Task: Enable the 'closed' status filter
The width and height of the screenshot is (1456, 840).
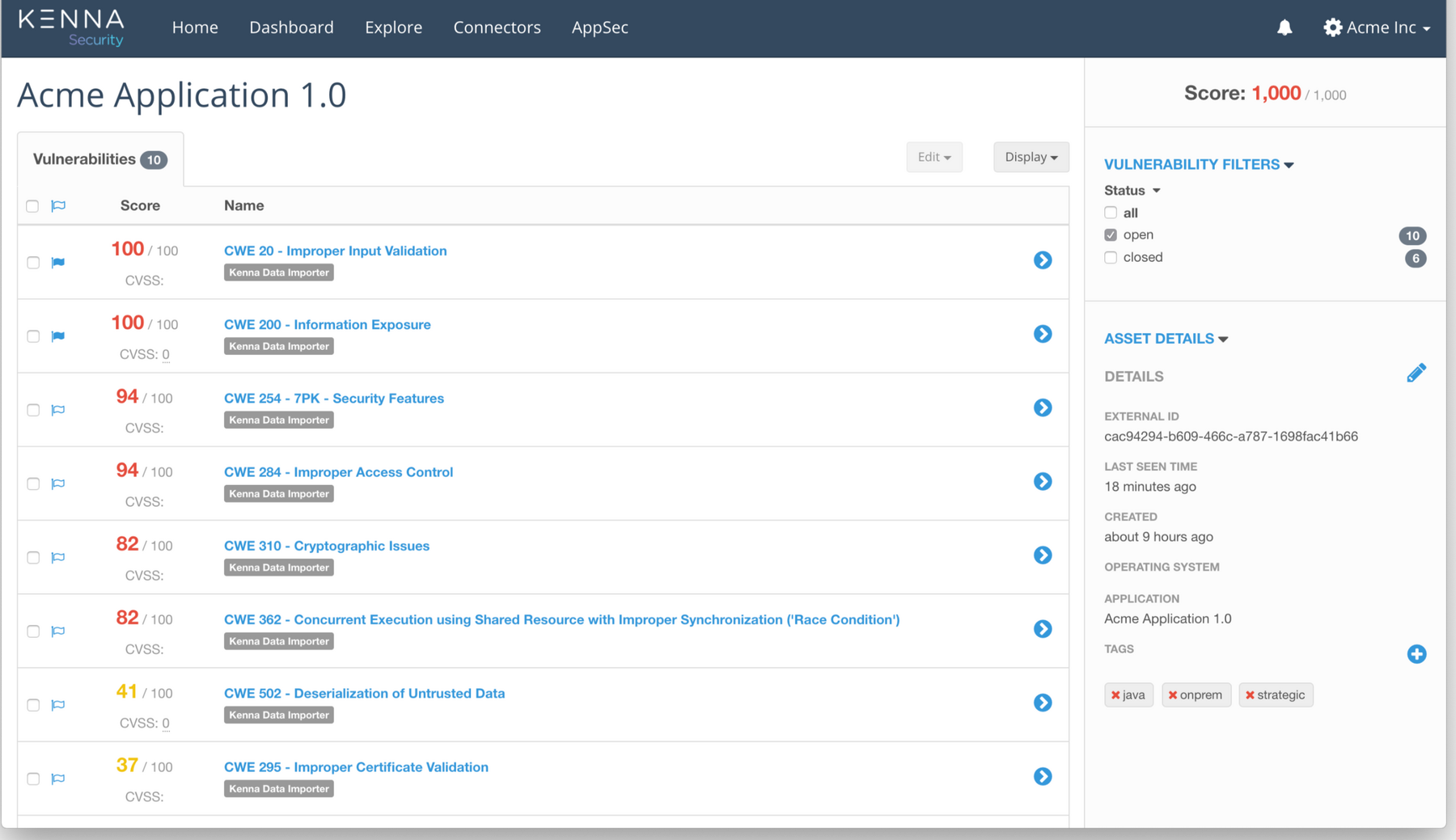Action: (1111, 258)
